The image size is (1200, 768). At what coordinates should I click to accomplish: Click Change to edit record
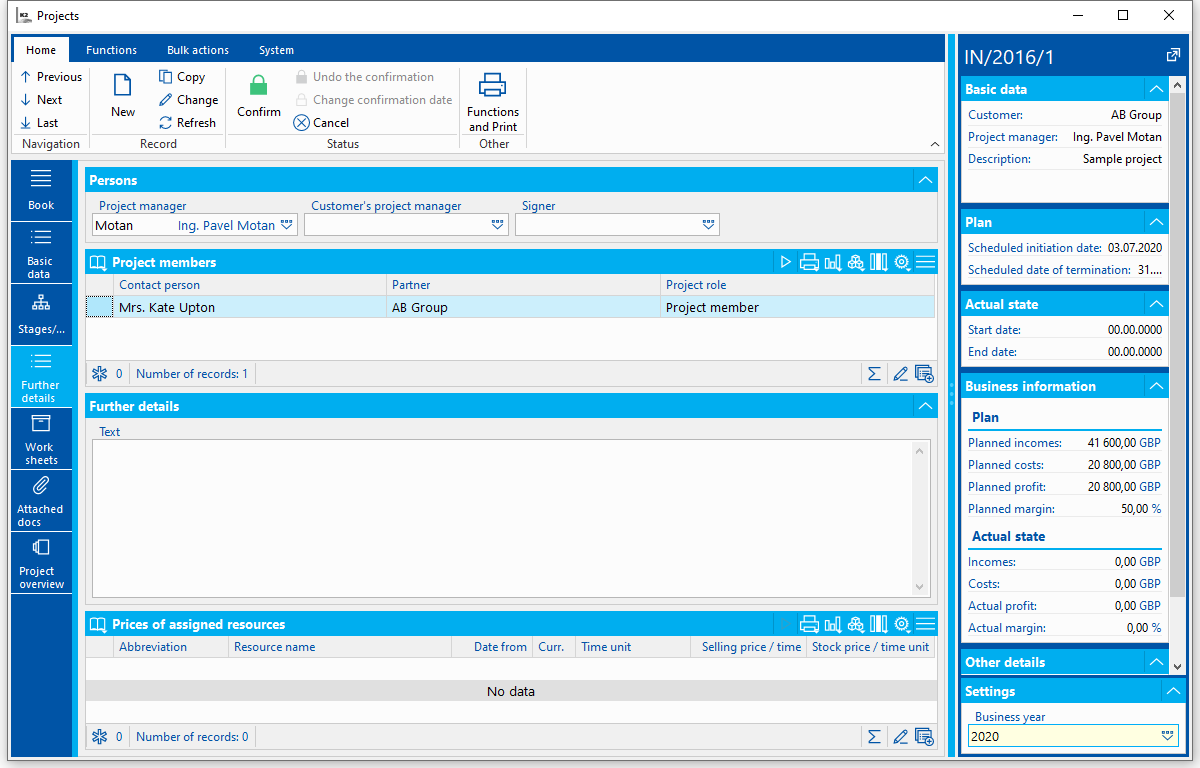[188, 100]
